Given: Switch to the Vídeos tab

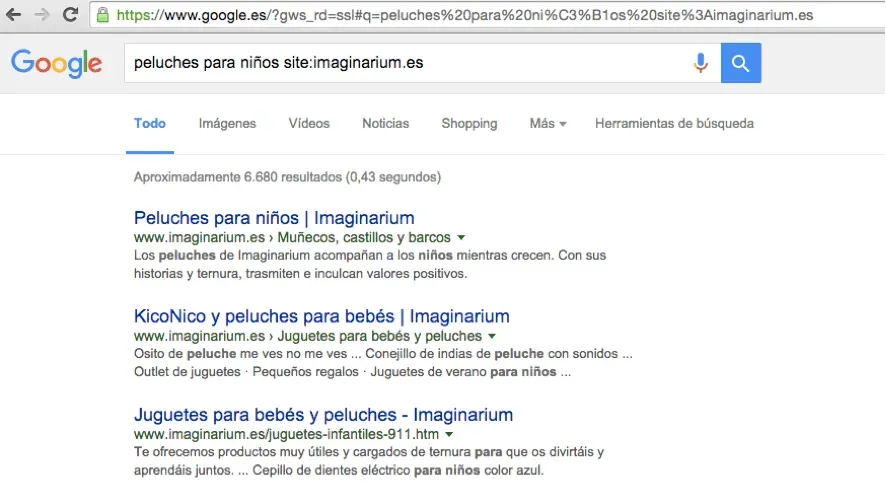Looking at the screenshot, I should tap(309, 123).
